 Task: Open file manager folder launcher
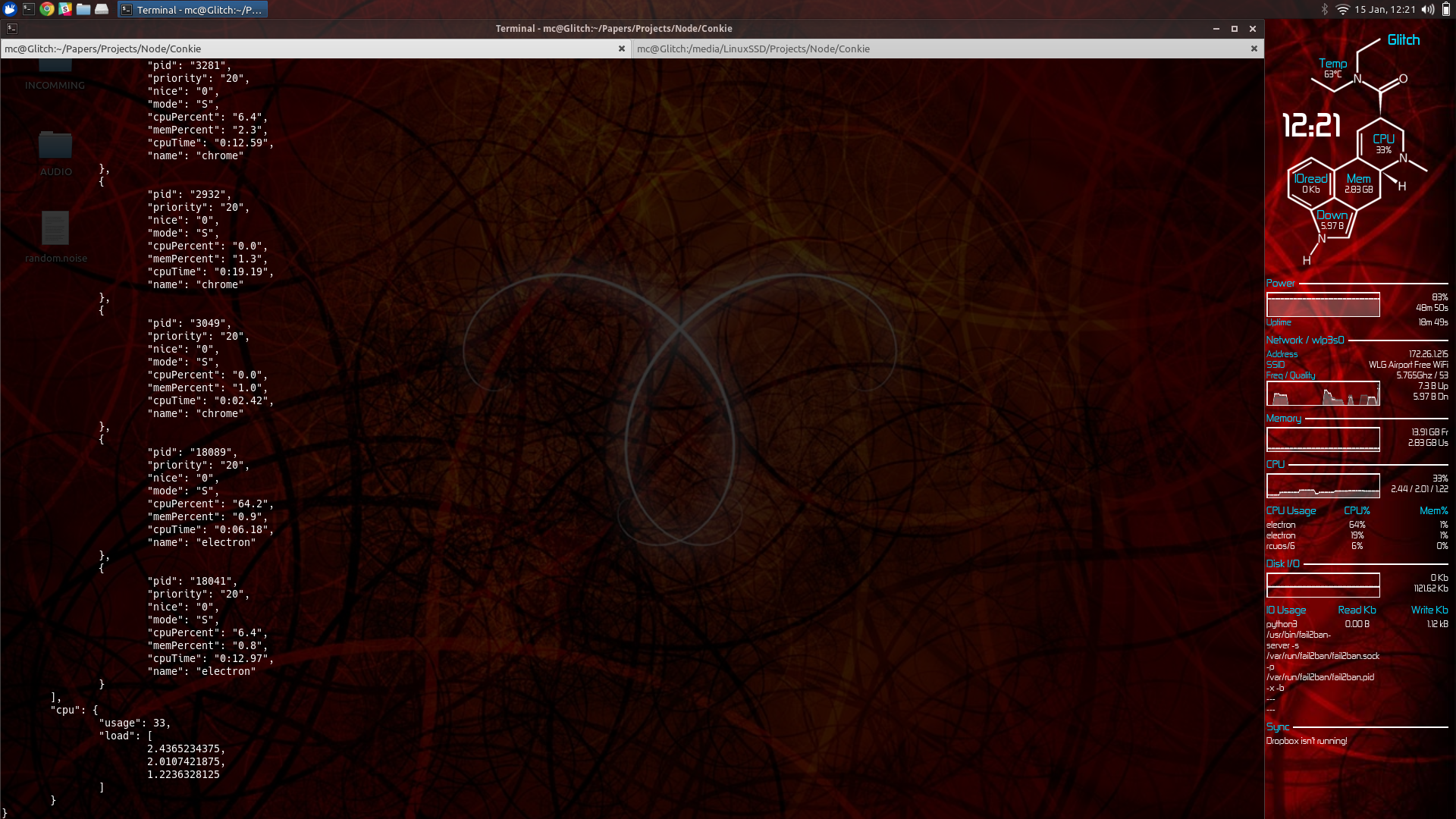pos(83,9)
